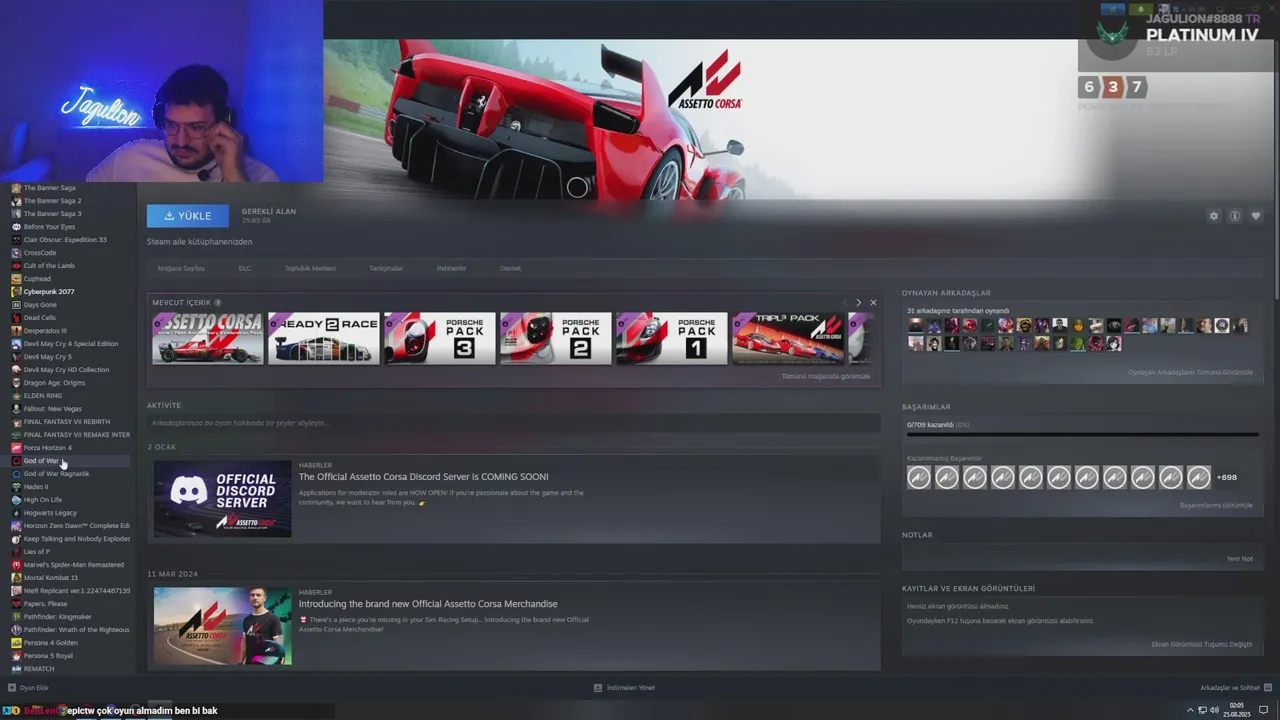Open the Destek tab
The width and height of the screenshot is (1280, 720).
[x=510, y=268]
